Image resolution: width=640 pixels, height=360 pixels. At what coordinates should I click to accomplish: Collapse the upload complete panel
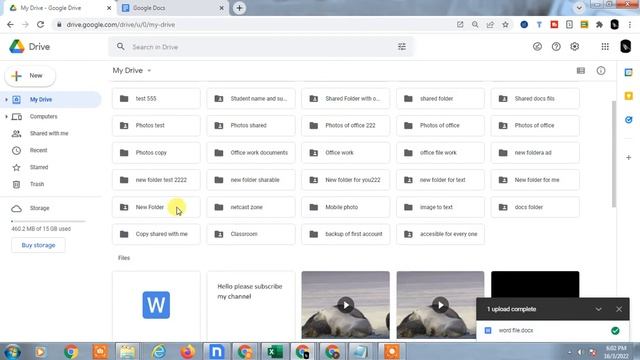pyautogui.click(x=598, y=309)
